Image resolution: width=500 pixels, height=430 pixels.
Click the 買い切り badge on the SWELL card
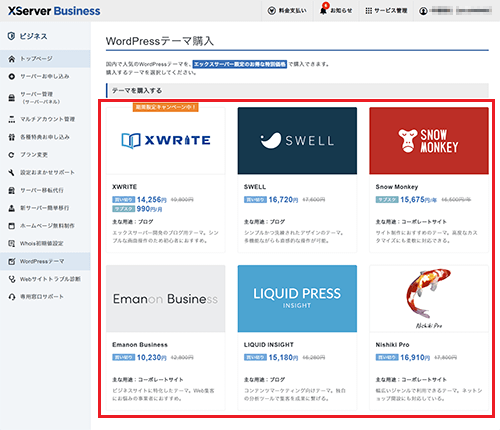(x=255, y=200)
